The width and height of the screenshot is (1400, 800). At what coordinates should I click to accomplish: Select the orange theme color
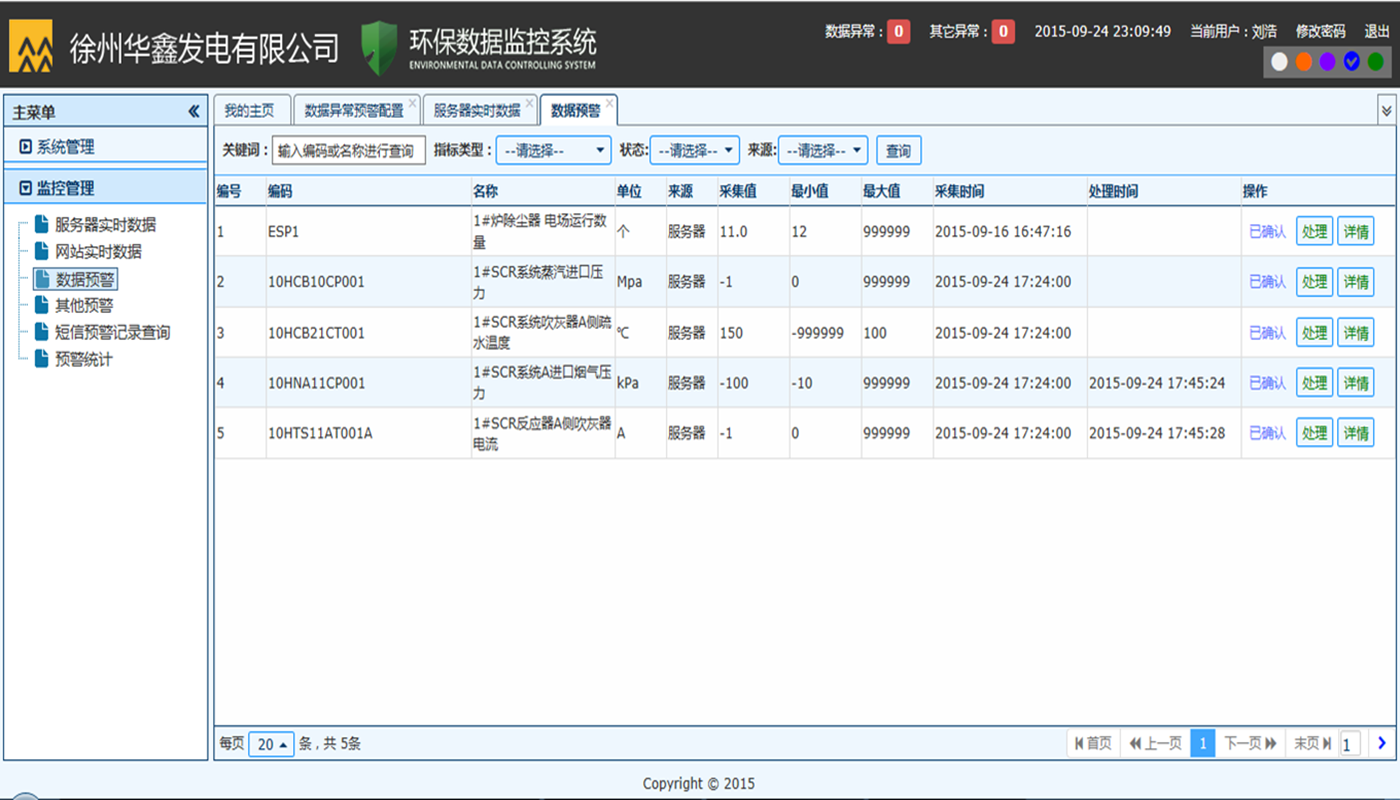pyautogui.click(x=1303, y=61)
